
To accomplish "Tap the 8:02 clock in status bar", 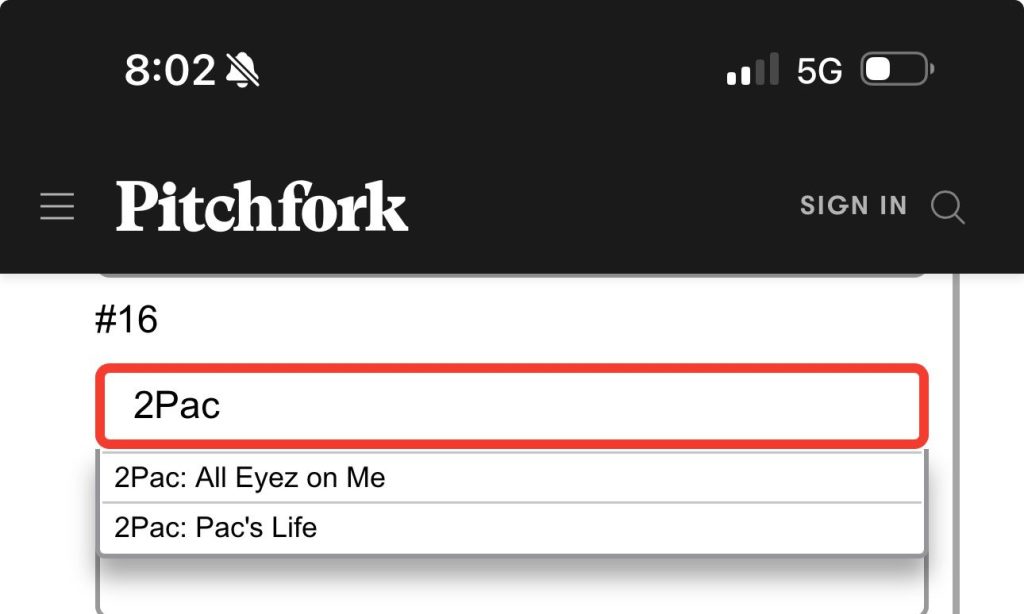I will click(170, 70).
